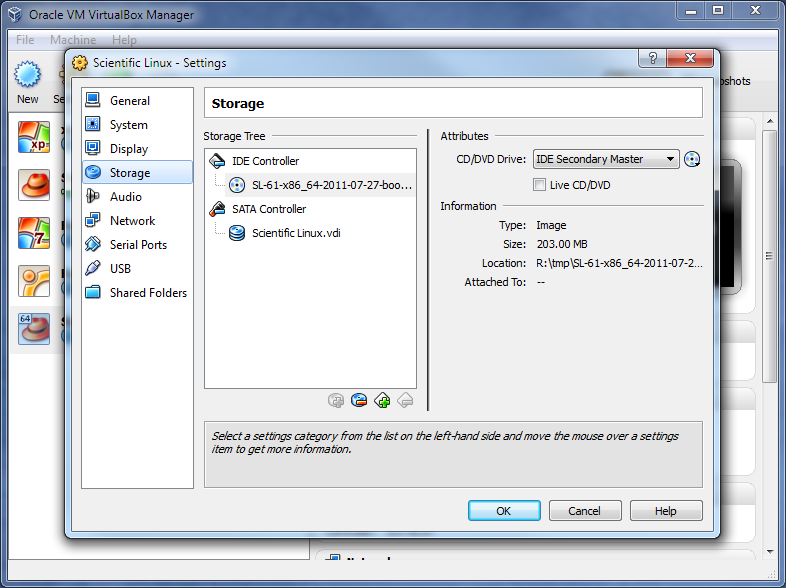Select the Display settings category

[x=137, y=148]
